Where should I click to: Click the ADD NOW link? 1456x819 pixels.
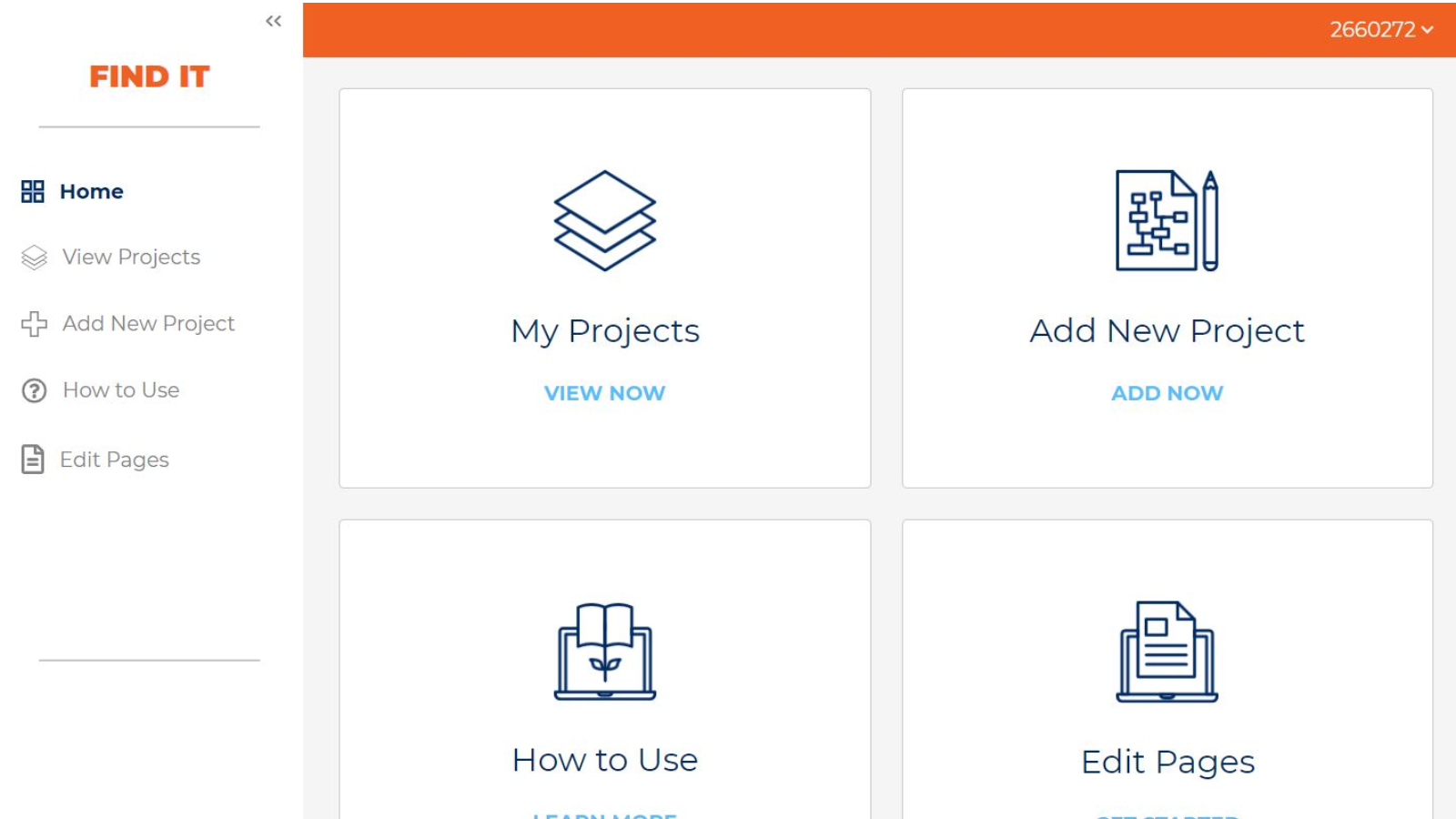(x=1167, y=393)
